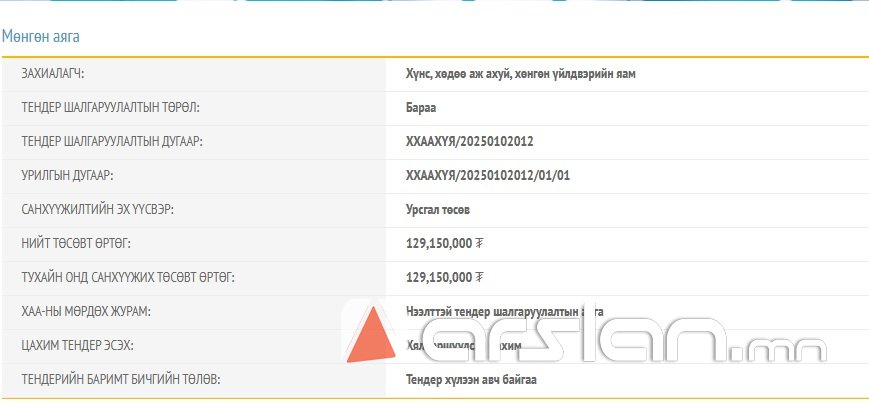
Task: Select the ТЕНДЕРИЙН БАРИМТ БИЧГИЙН ТӨЛӨВ label
Action: coord(121,380)
